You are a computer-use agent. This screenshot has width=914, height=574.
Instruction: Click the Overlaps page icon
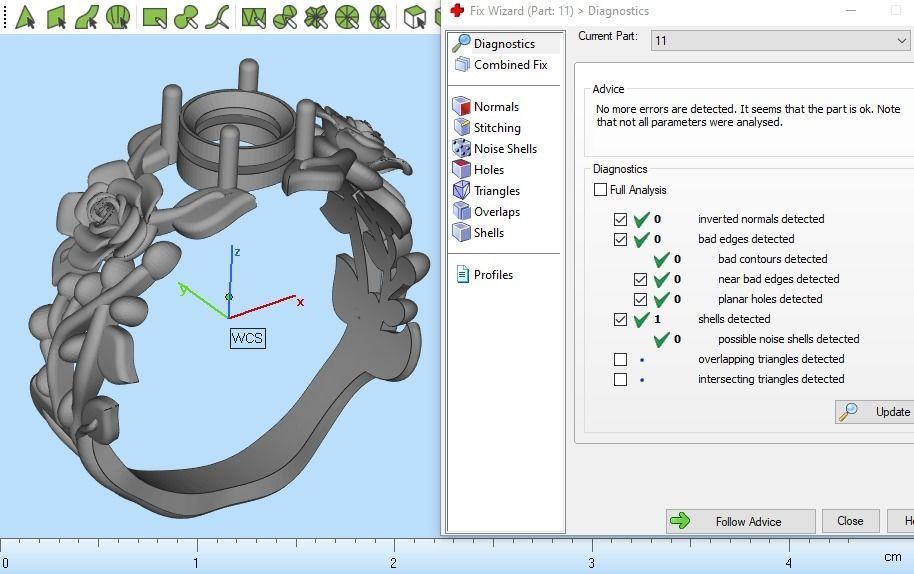click(462, 212)
